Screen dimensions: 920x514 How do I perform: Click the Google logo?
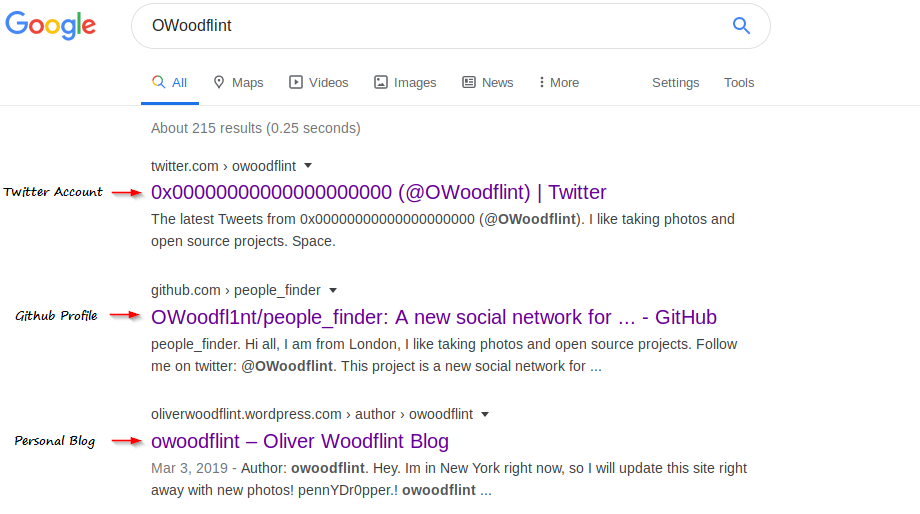coord(51,26)
